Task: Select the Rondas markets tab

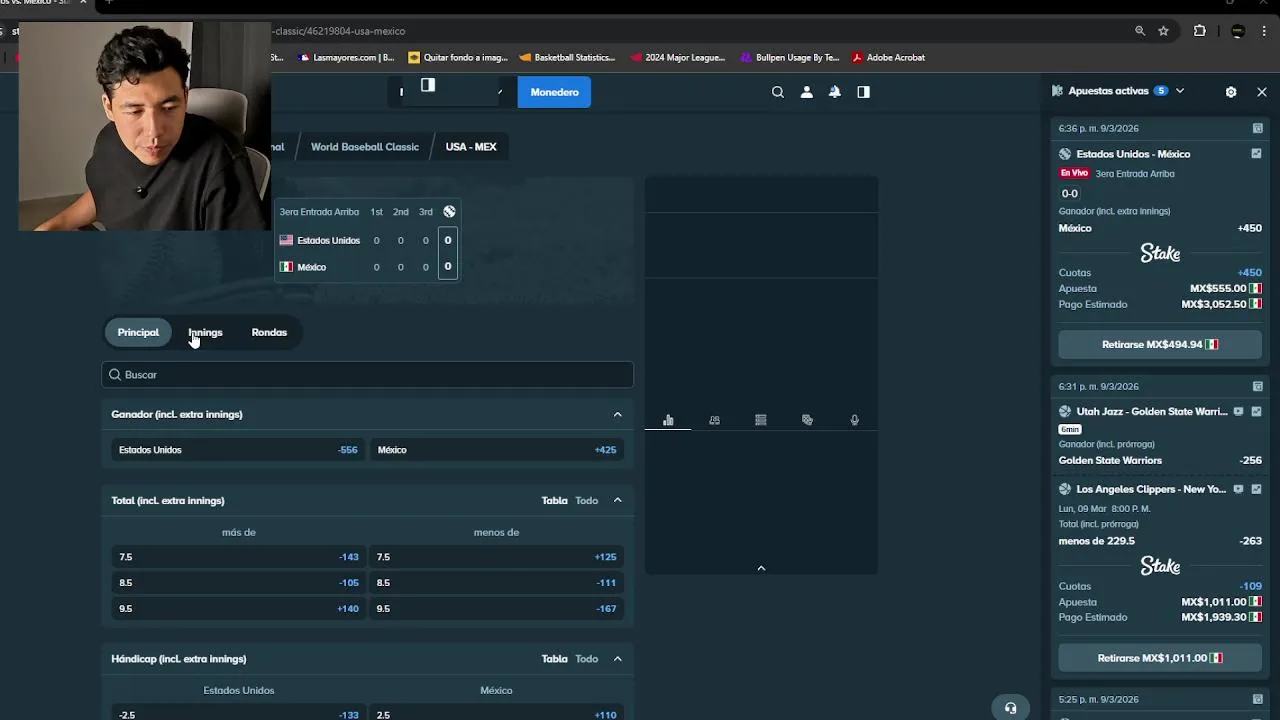Action: [x=269, y=332]
